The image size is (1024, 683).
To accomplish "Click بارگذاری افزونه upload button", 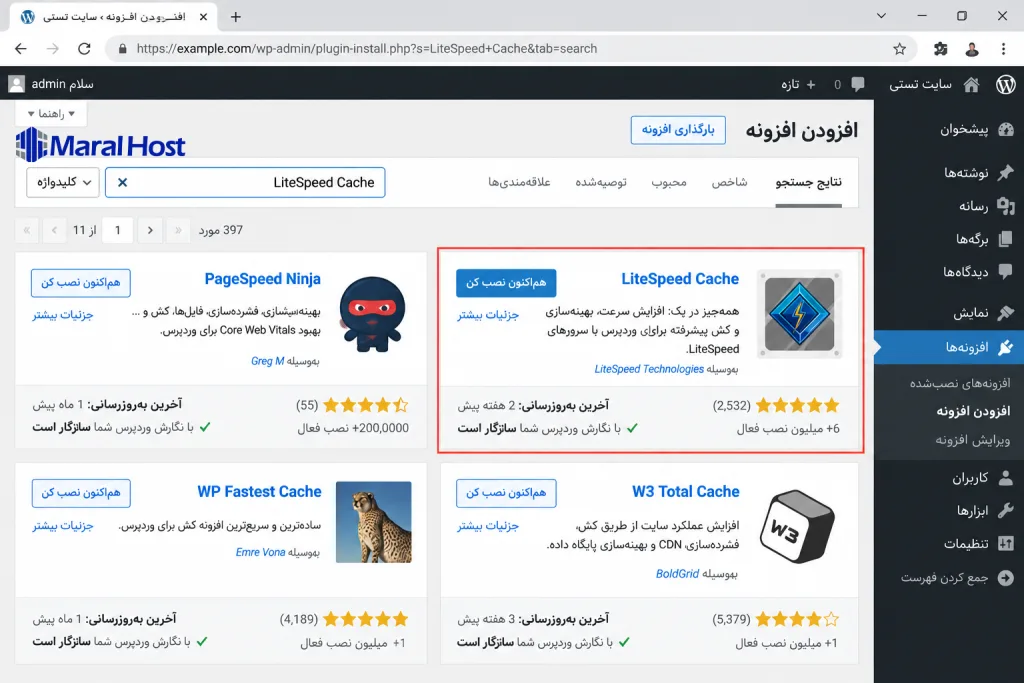I will click(x=678, y=130).
